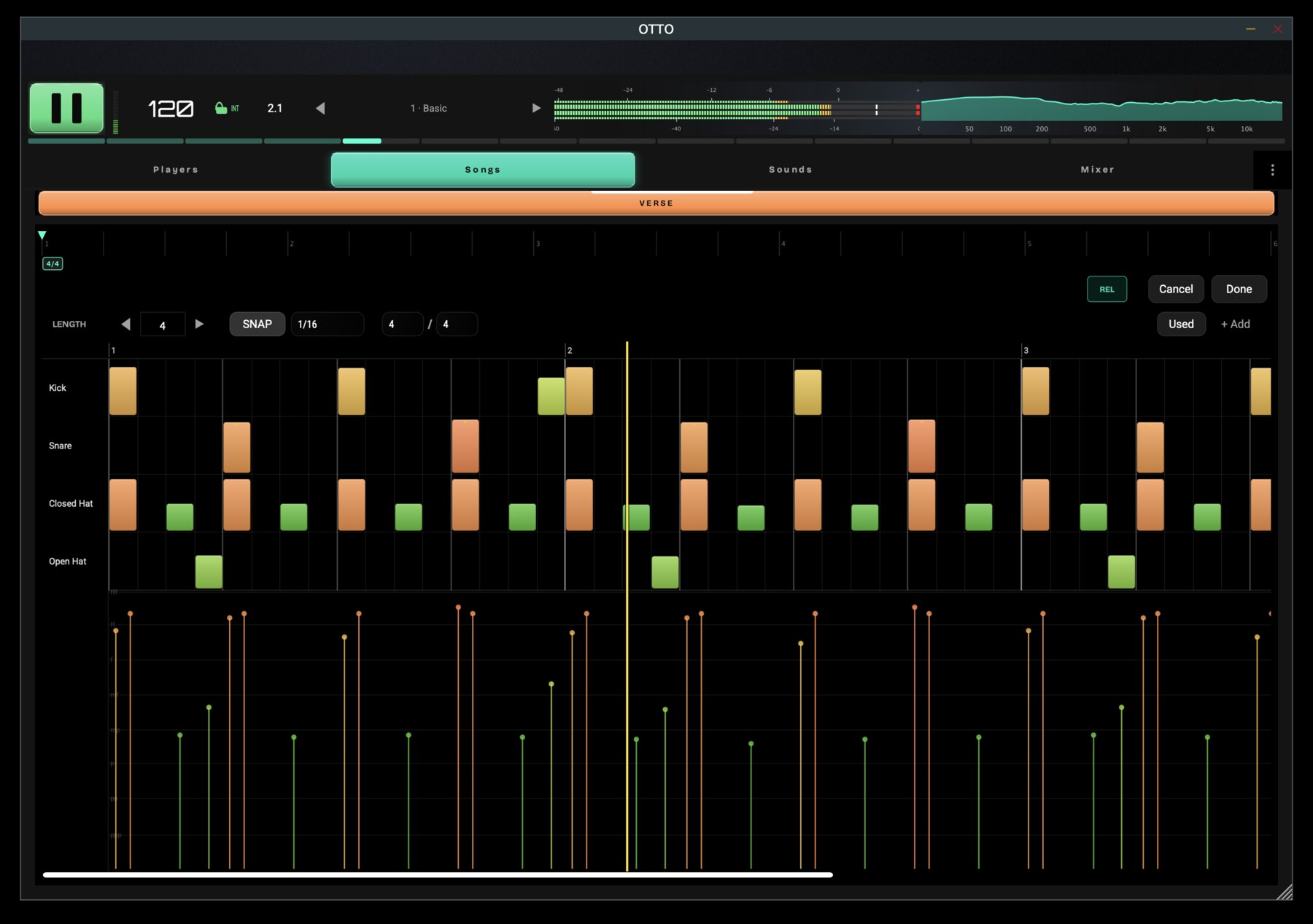The image size is (1313, 924).
Task: Click the 4/4 time signature marker
Action: [x=53, y=263]
